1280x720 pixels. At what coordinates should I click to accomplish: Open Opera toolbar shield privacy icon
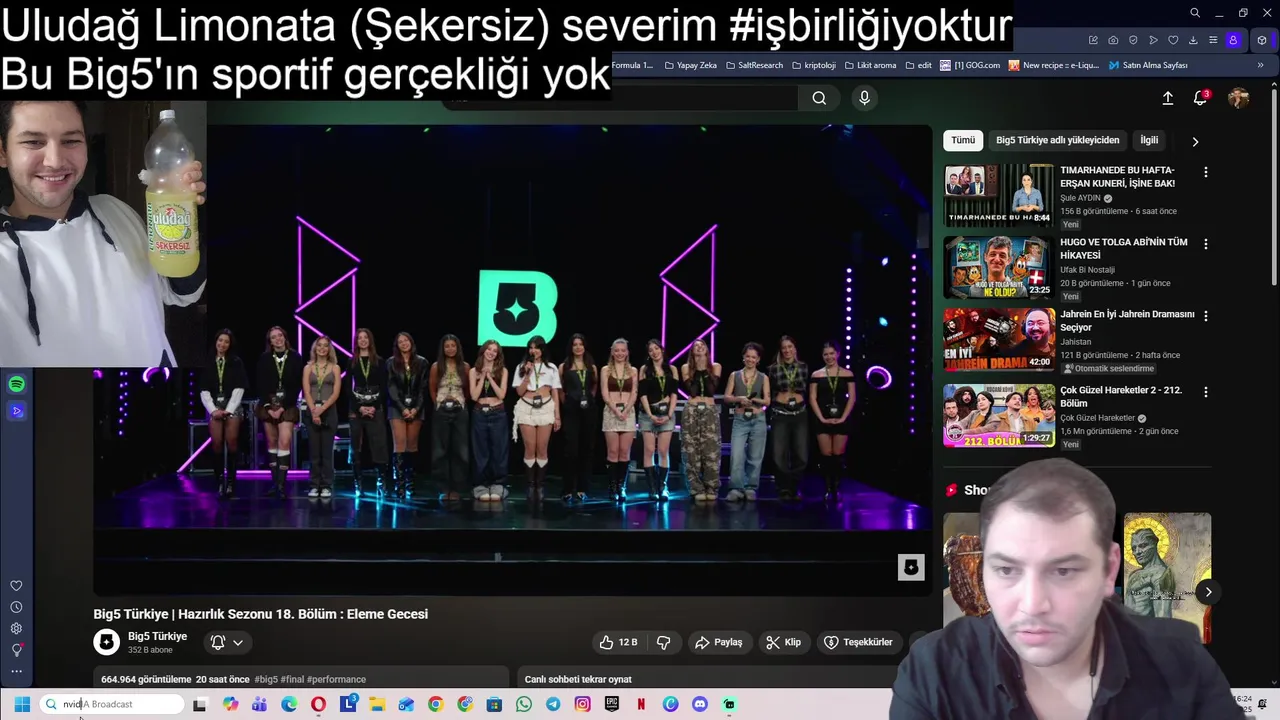[x=1133, y=40]
